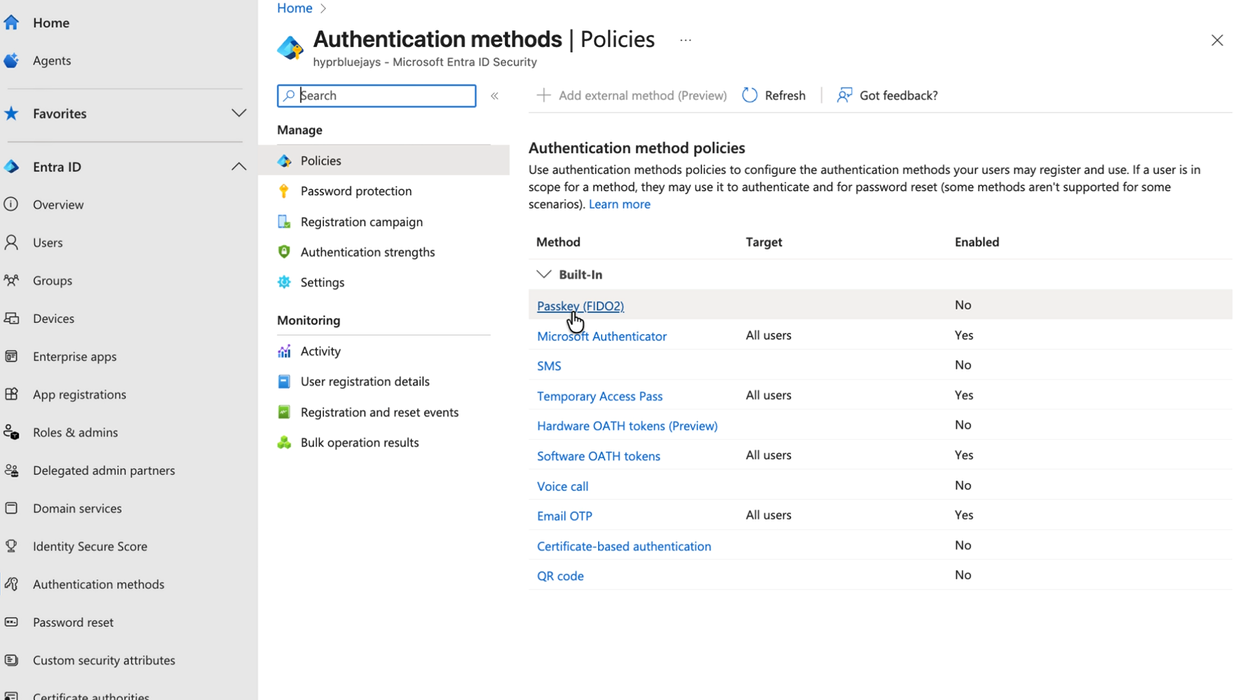Viewport: 1245px width, 700px height.
Task: Click the Learn more link
Action: (619, 204)
